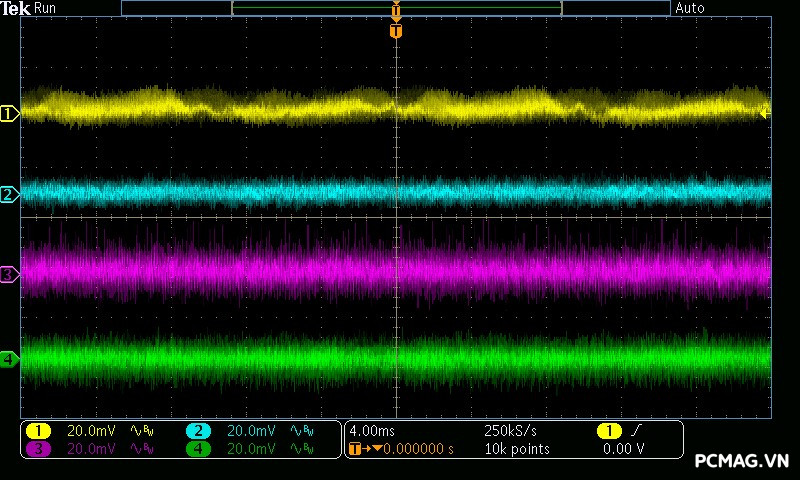
Task: Click channel 1 ground reference marker on left
Action: pyautogui.click(x=9, y=114)
